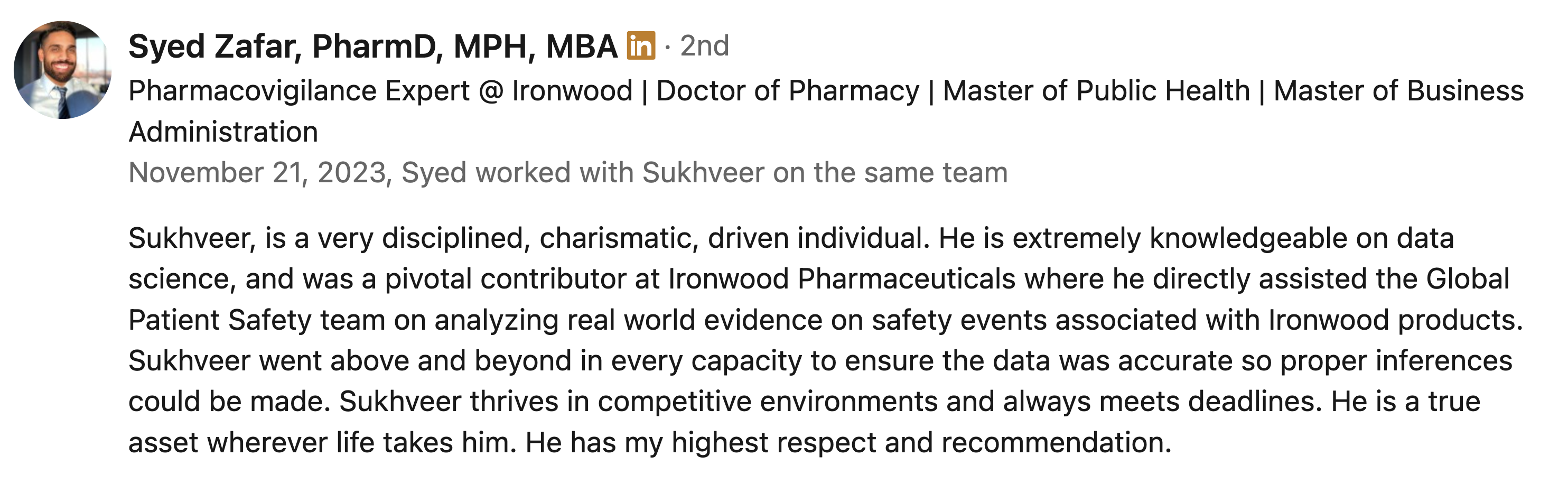Click "Master of Public Health" headline text
Screen dimensions: 1568x484
click(1096, 91)
